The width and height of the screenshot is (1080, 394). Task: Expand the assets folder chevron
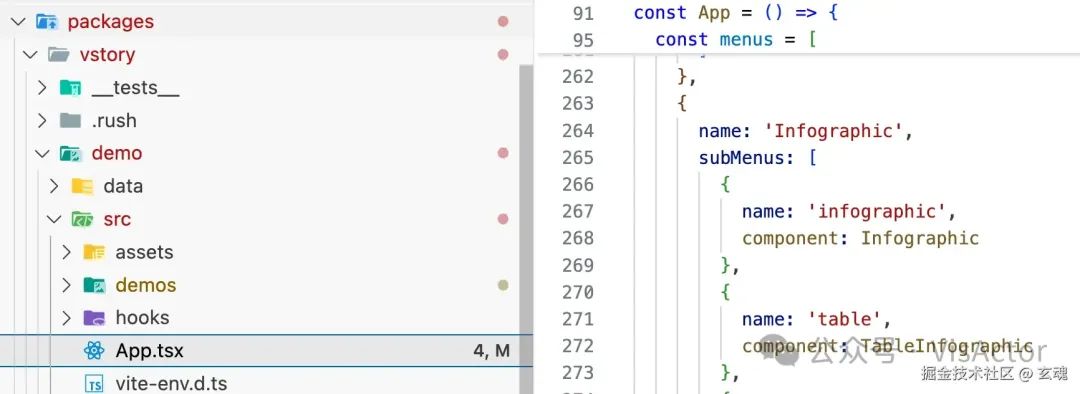66,252
